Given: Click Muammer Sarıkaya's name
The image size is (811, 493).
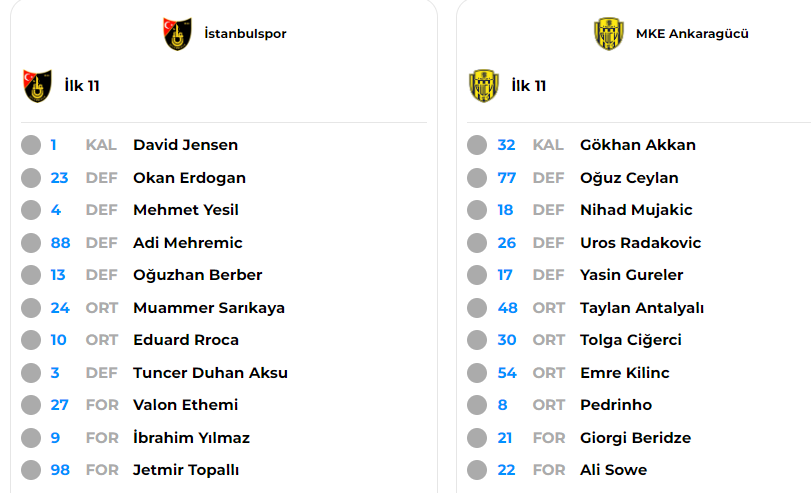Looking at the screenshot, I should pos(209,308).
